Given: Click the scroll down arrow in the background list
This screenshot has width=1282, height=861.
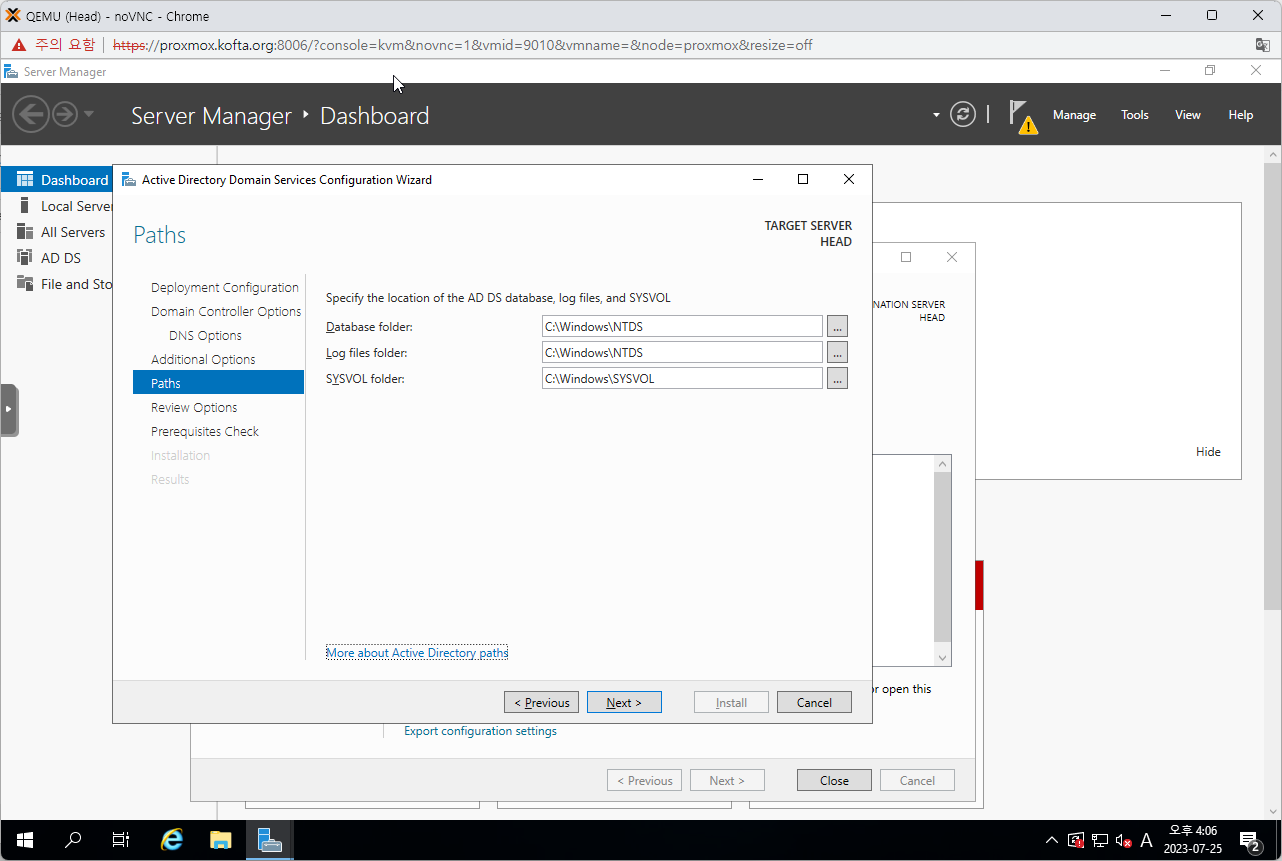Looking at the screenshot, I should pos(942,657).
